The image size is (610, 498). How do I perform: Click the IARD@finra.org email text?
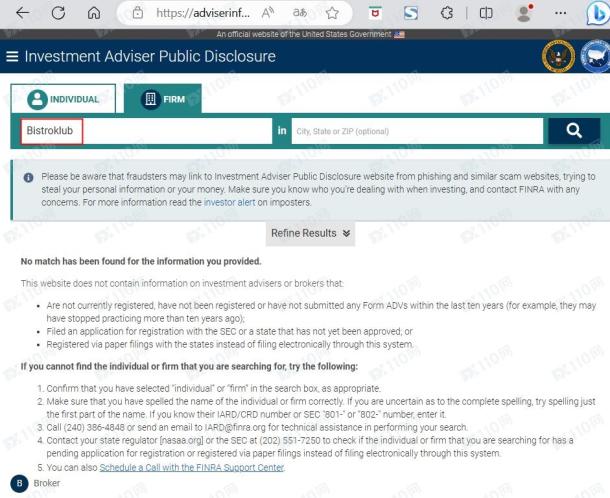coord(235,427)
